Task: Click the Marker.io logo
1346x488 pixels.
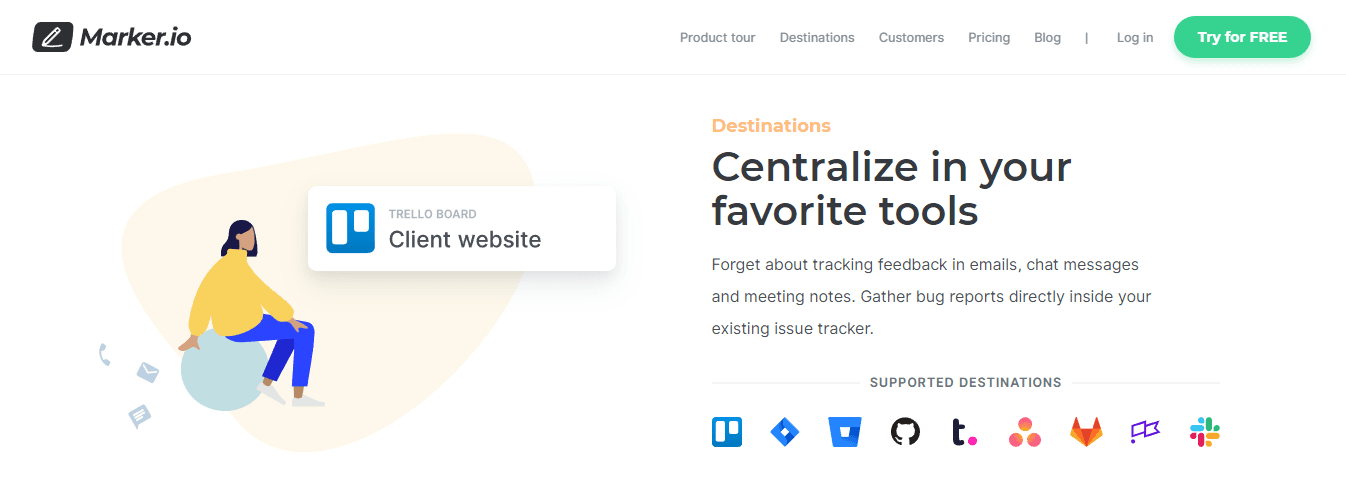Action: point(112,38)
